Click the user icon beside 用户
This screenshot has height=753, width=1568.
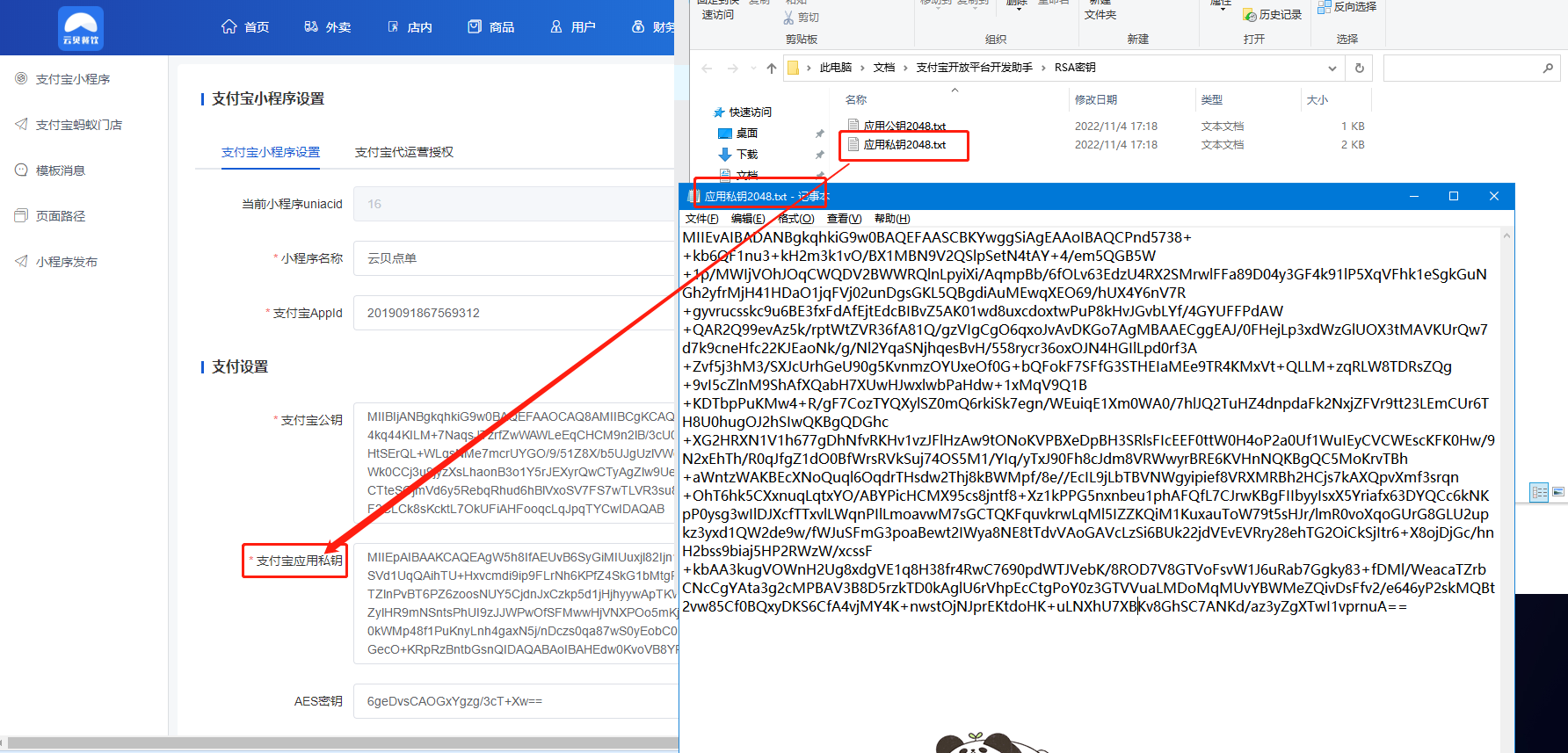coord(556,26)
